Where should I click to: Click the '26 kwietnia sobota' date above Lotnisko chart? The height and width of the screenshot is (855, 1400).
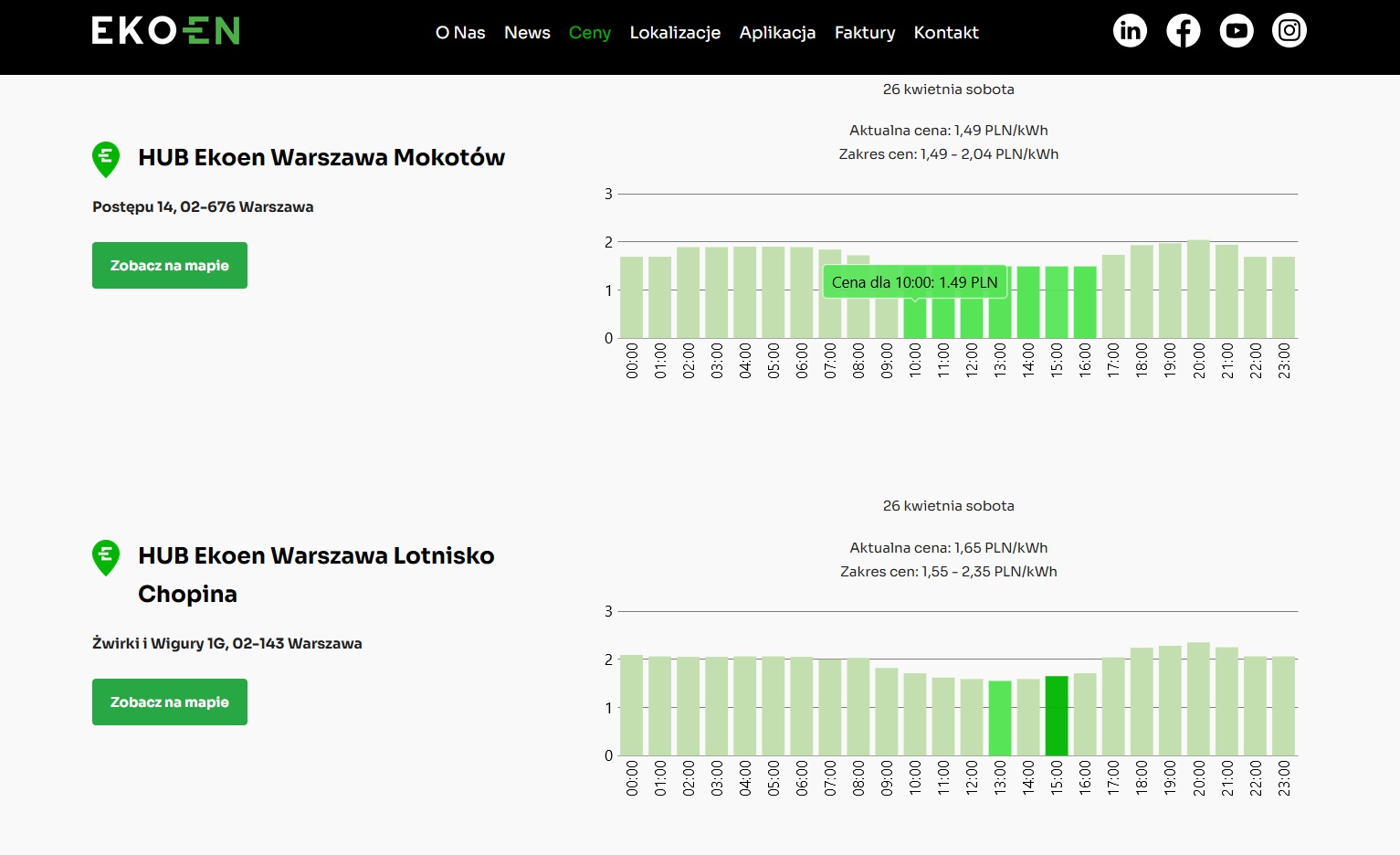pyautogui.click(x=949, y=506)
